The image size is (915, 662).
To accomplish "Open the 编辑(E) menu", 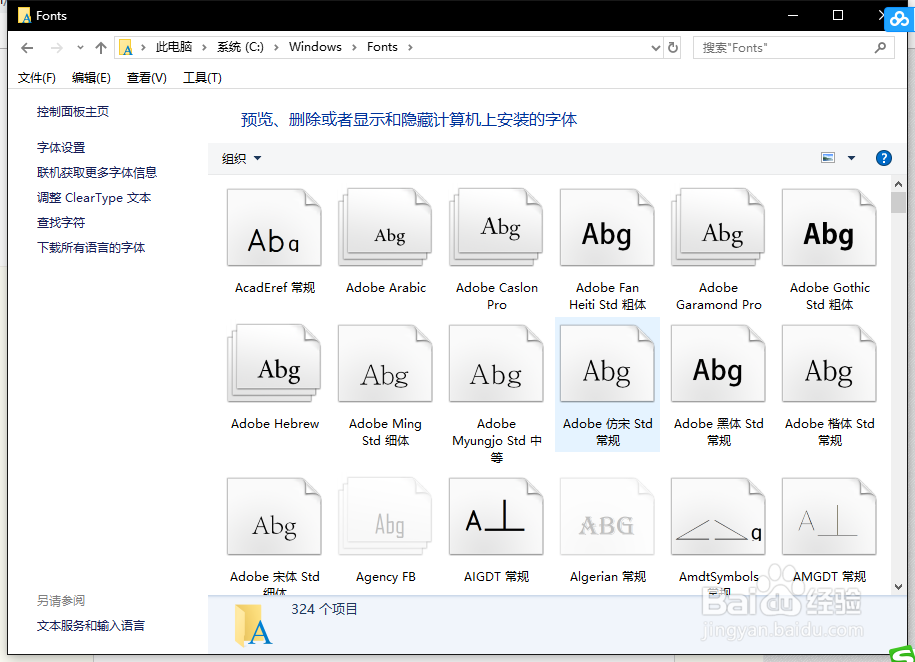I will (91, 78).
